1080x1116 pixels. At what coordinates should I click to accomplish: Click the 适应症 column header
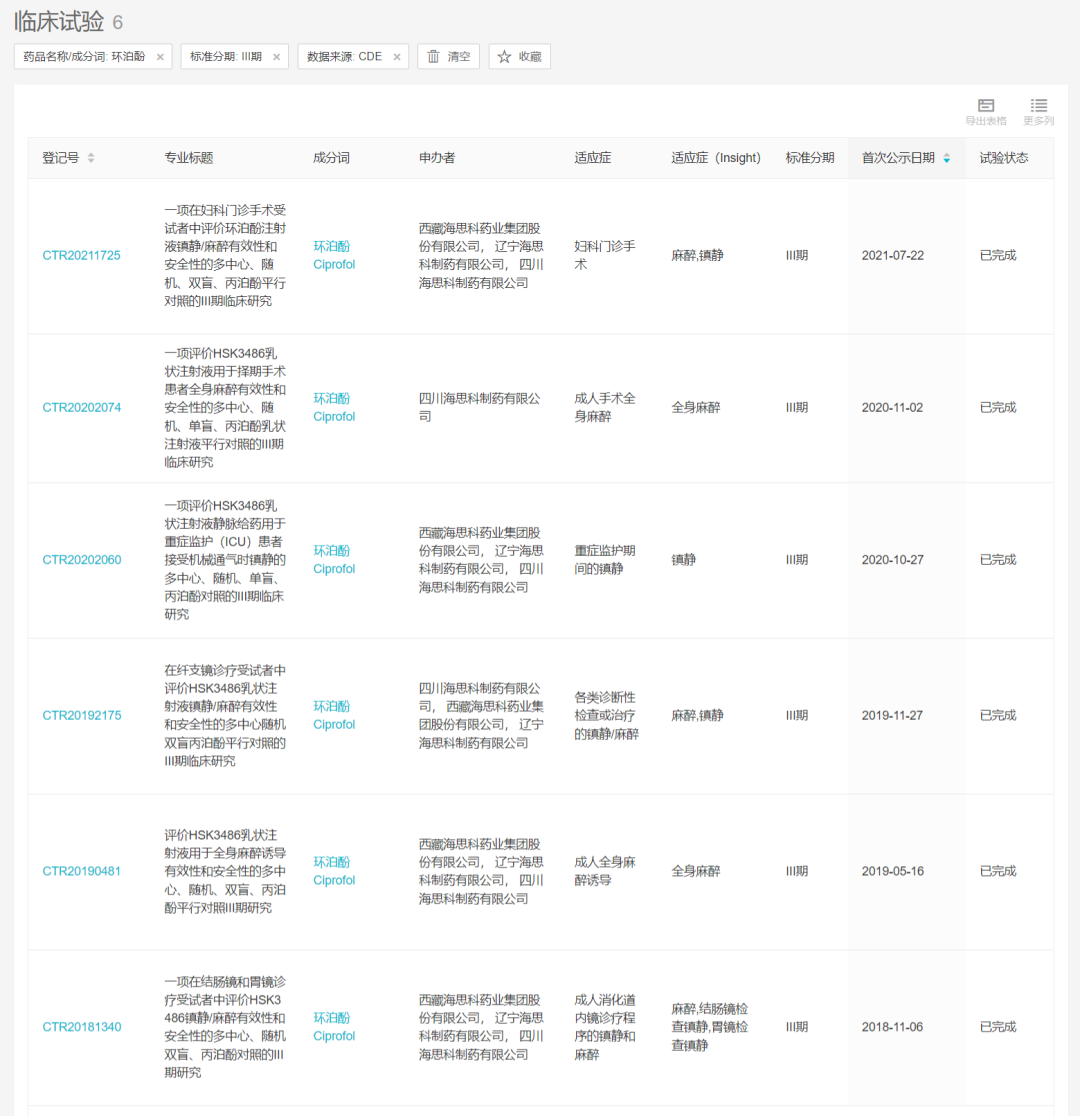tap(592, 158)
